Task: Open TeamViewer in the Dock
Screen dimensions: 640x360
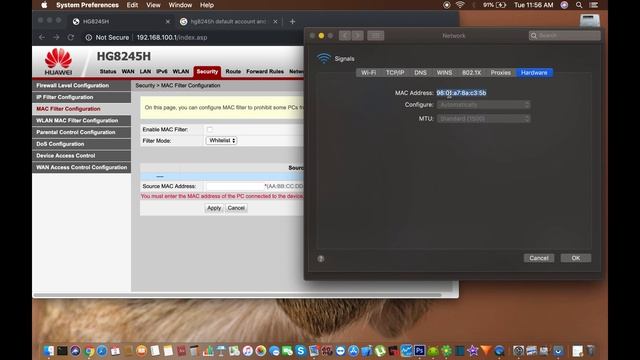Action: tap(341, 350)
